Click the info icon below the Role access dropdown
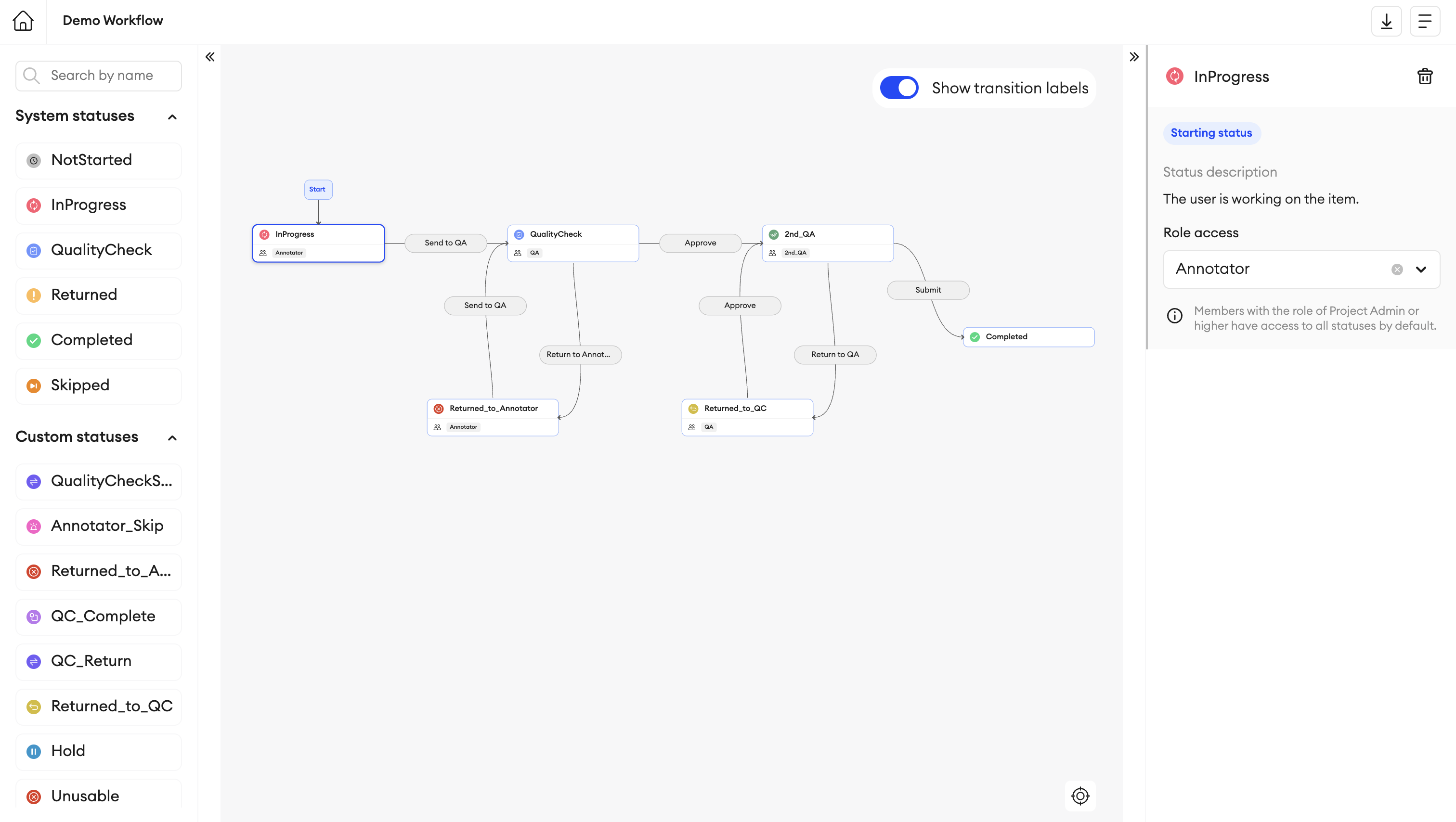 (1175, 316)
